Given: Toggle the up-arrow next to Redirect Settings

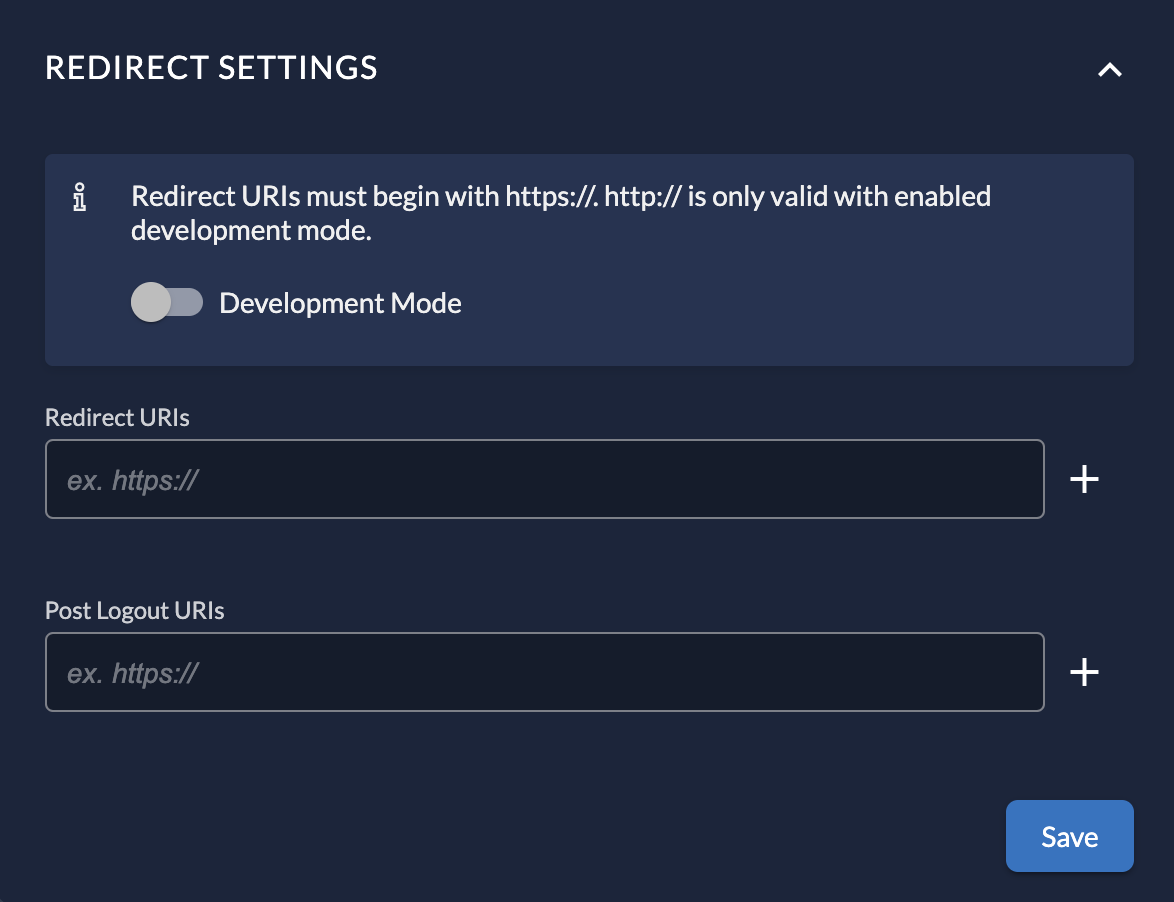Looking at the screenshot, I should coord(1110,70).
